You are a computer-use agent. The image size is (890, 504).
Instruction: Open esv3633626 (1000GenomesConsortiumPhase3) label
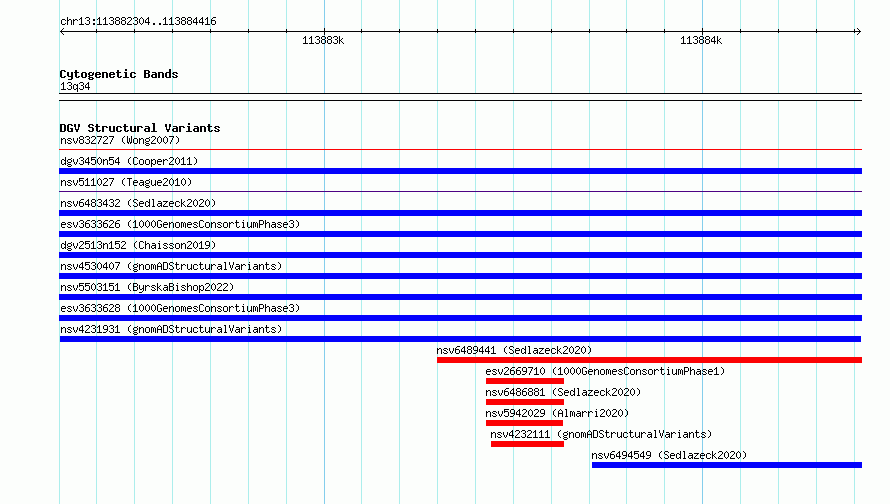click(180, 224)
